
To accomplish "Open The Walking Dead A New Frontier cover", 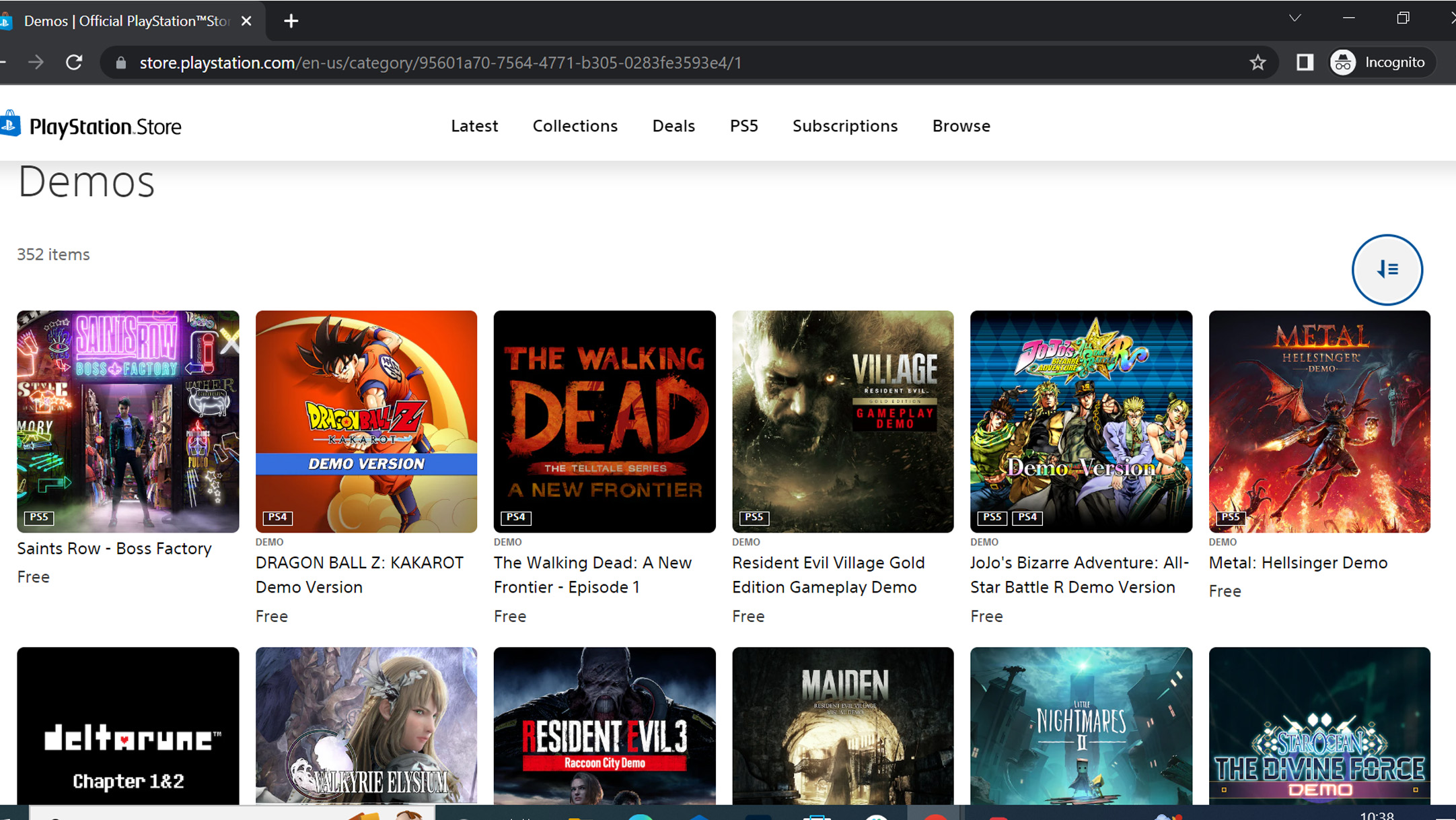I will click(604, 421).
